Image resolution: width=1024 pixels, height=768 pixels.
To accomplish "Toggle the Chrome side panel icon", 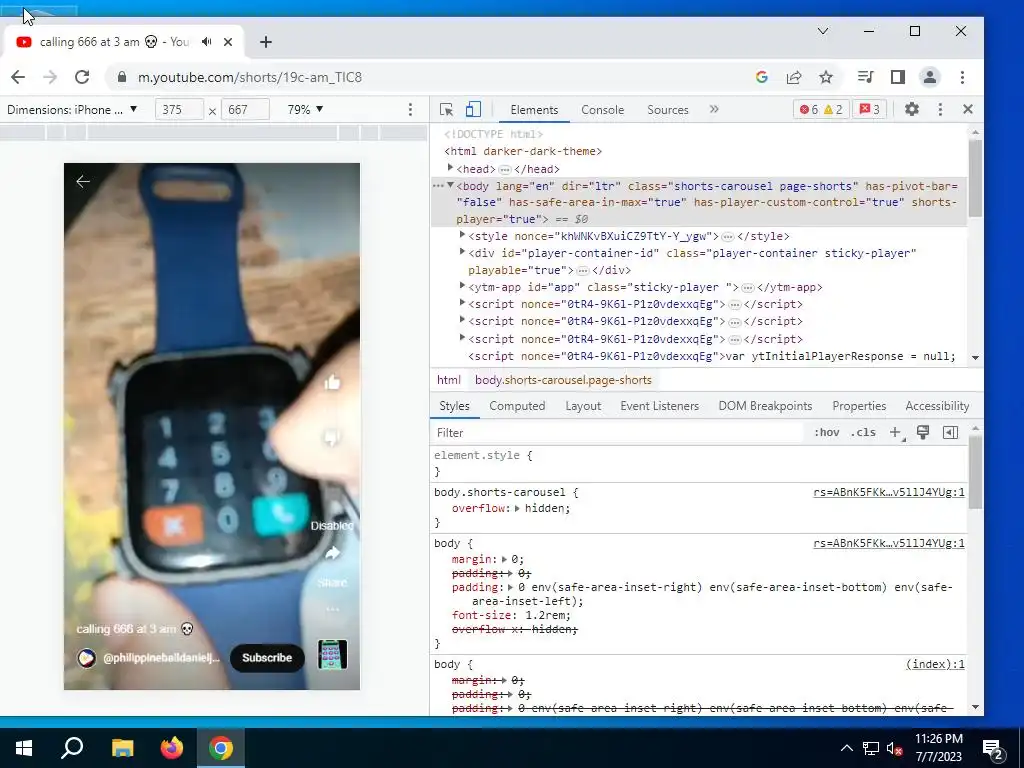I will 898,77.
